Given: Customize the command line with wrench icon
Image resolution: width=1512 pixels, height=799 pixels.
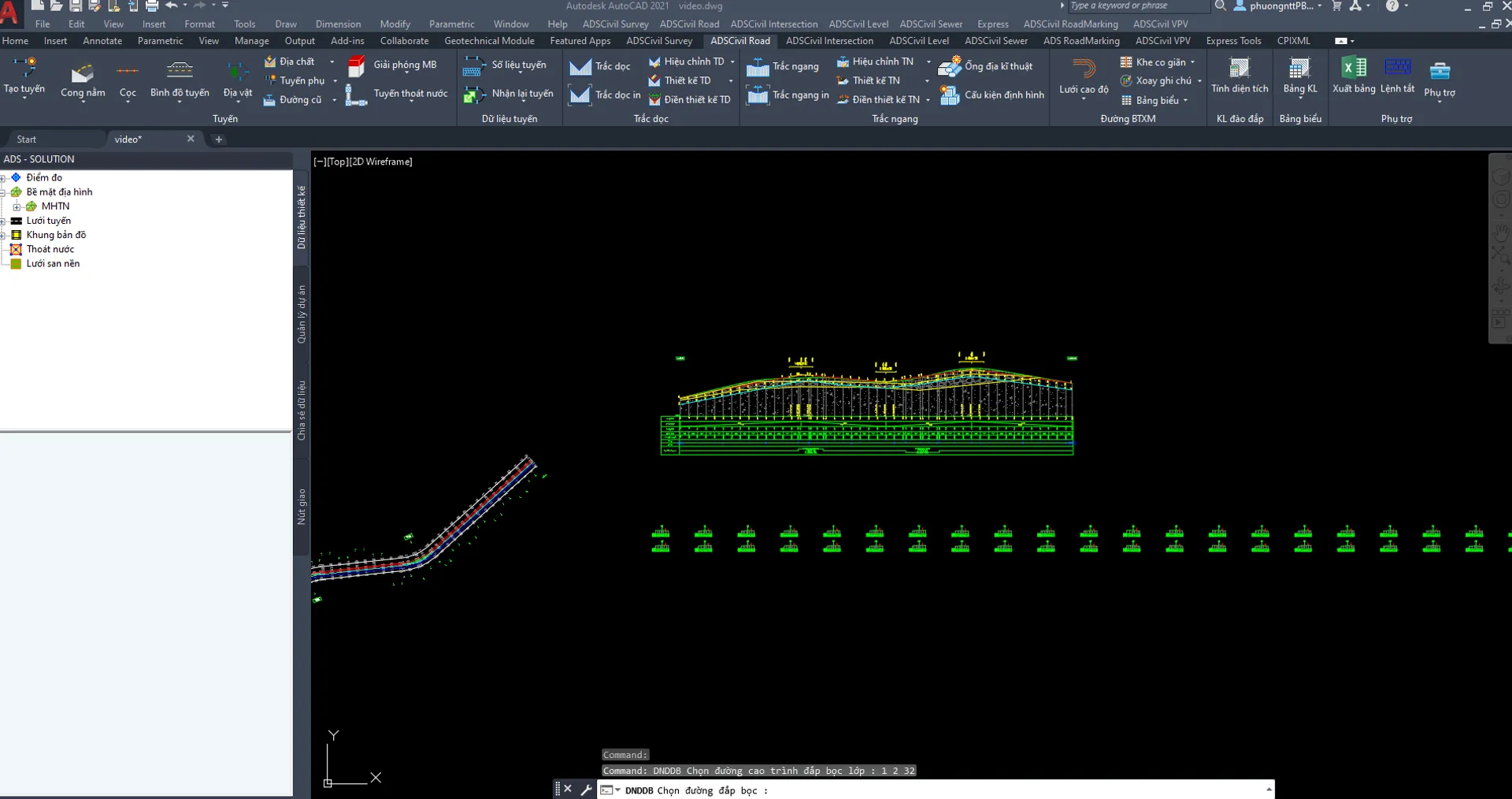Looking at the screenshot, I should 586,789.
